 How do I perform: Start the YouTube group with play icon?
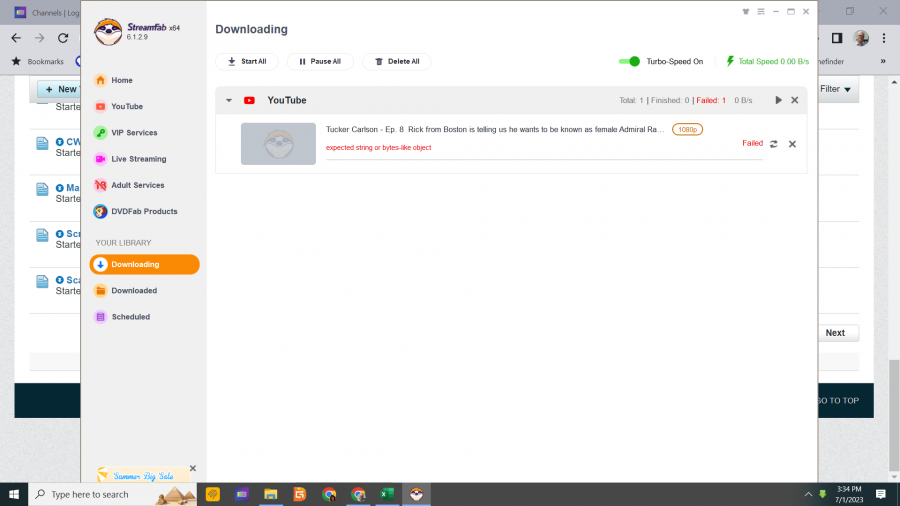click(x=778, y=100)
